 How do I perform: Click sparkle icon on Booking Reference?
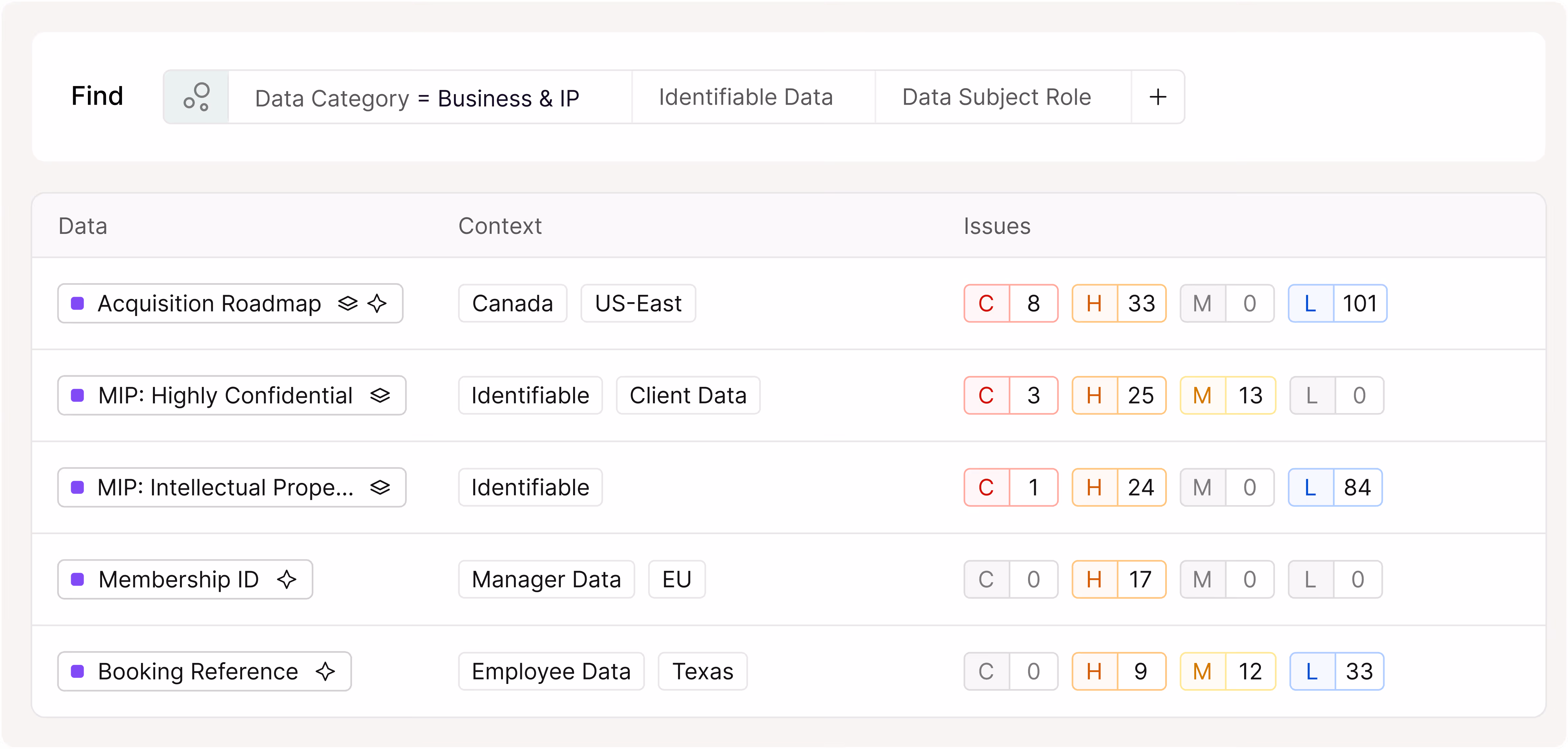click(x=326, y=671)
